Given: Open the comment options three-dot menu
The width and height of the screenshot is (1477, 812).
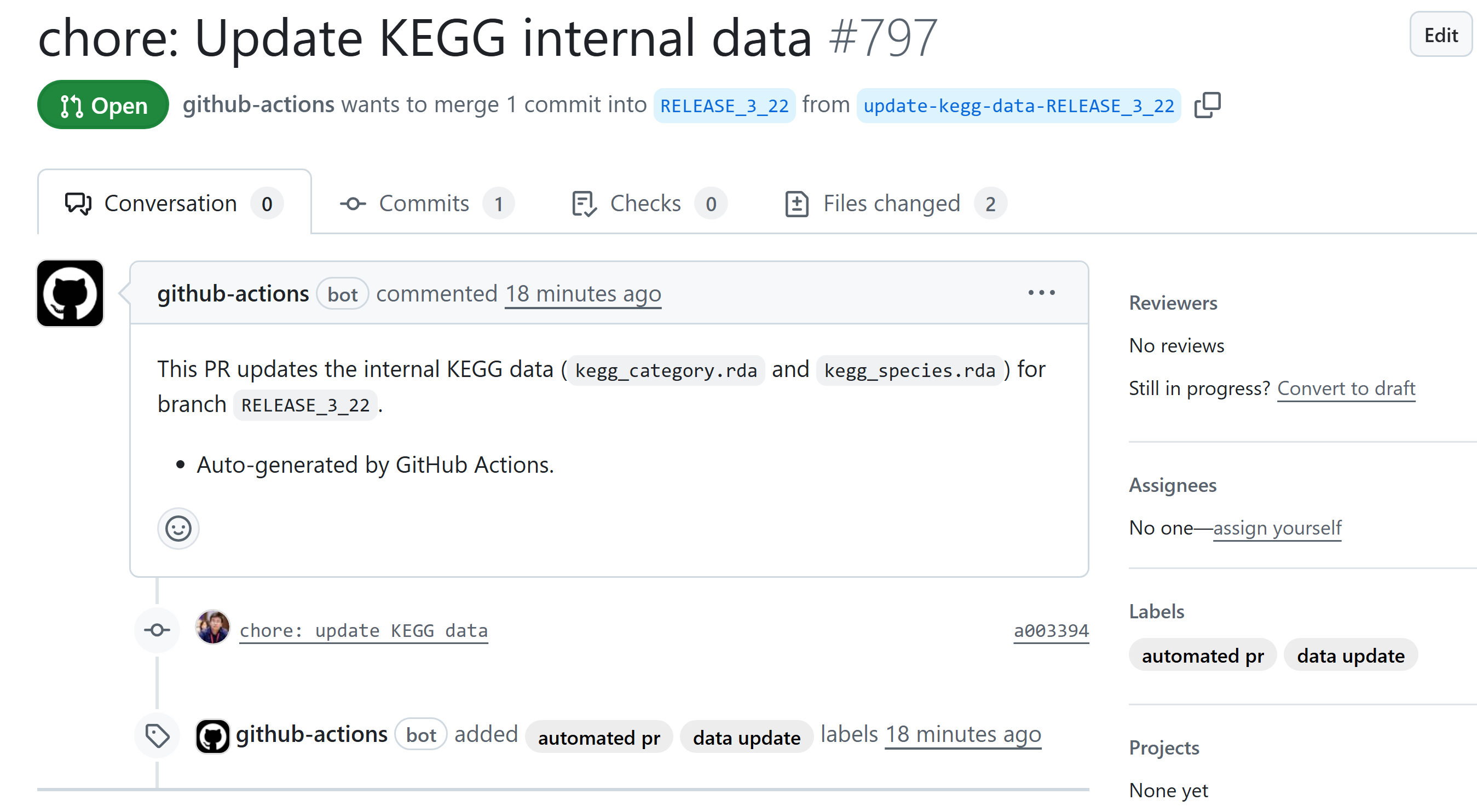Looking at the screenshot, I should (x=1041, y=293).
